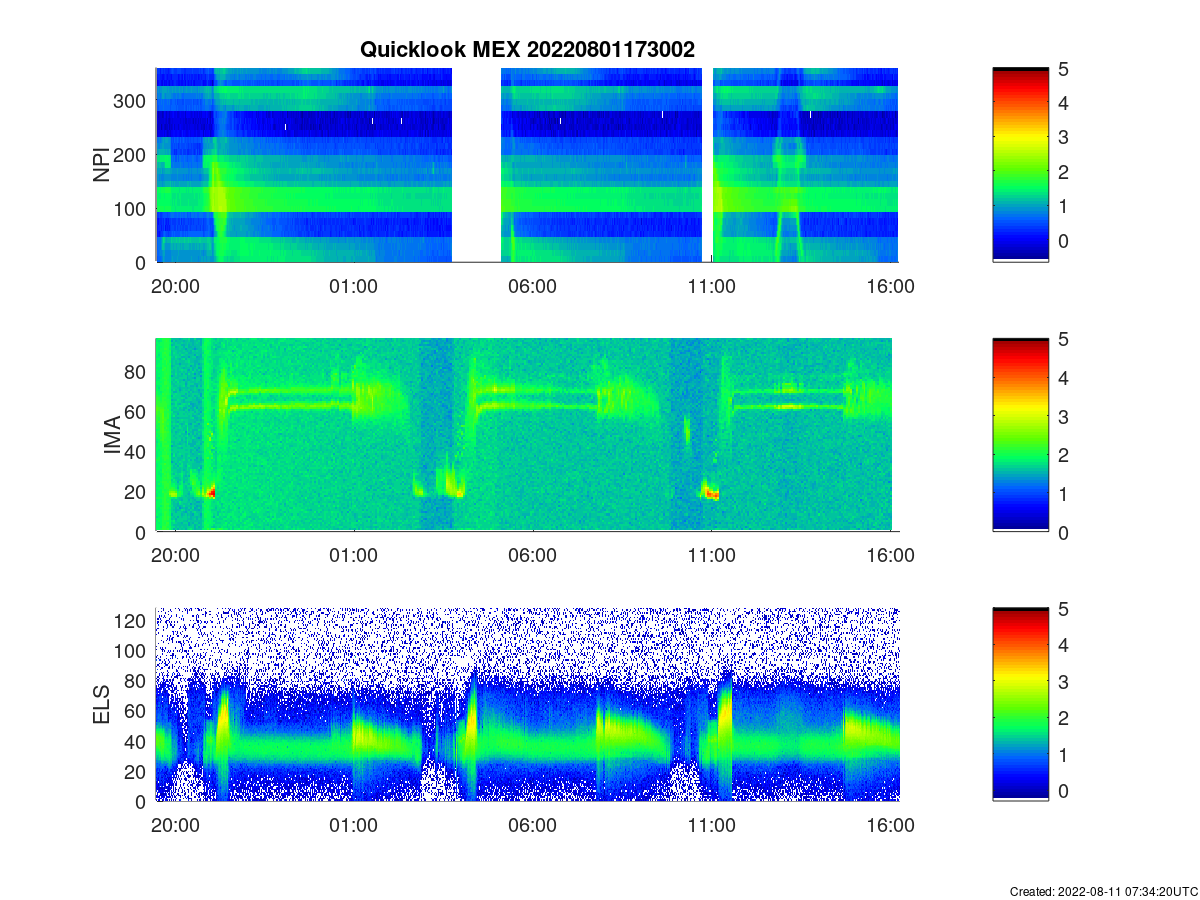Click 01:00 tick under the IMA plot

click(354, 556)
